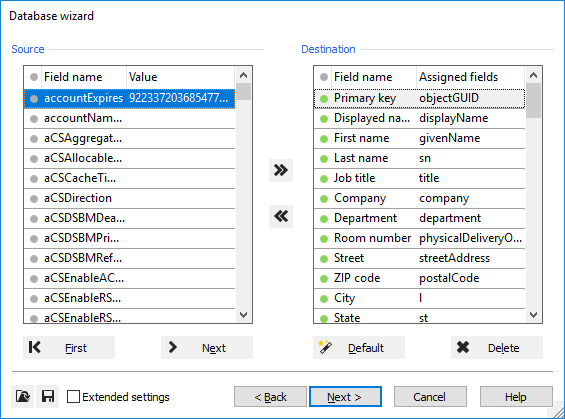Jump to First record button

pos(69,348)
